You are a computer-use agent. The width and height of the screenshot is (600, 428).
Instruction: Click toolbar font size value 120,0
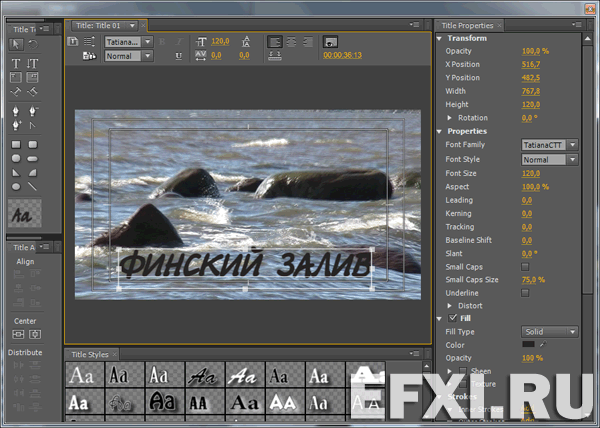220,41
